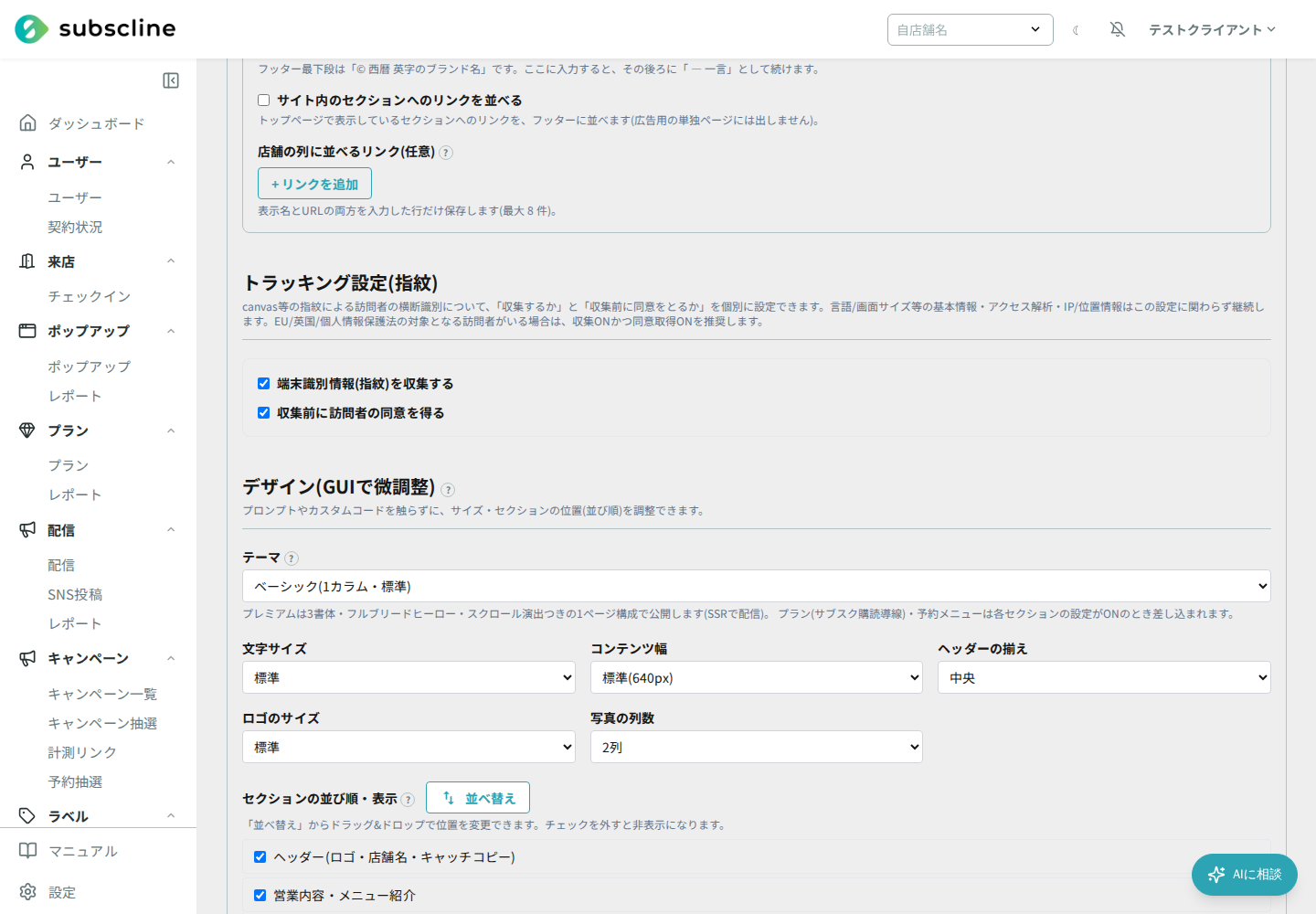The width and height of the screenshot is (1316, 914).
Task: Click the 来店 store icon
Action: click(x=27, y=261)
